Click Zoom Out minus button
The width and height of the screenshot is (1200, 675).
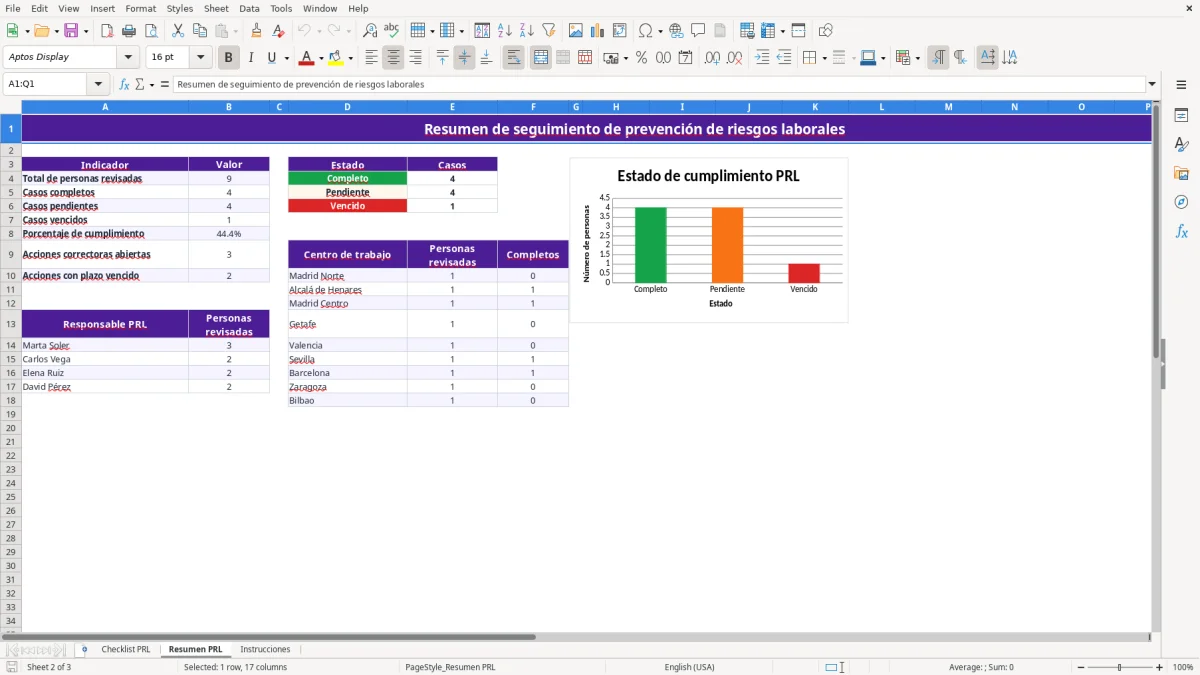click(1081, 667)
